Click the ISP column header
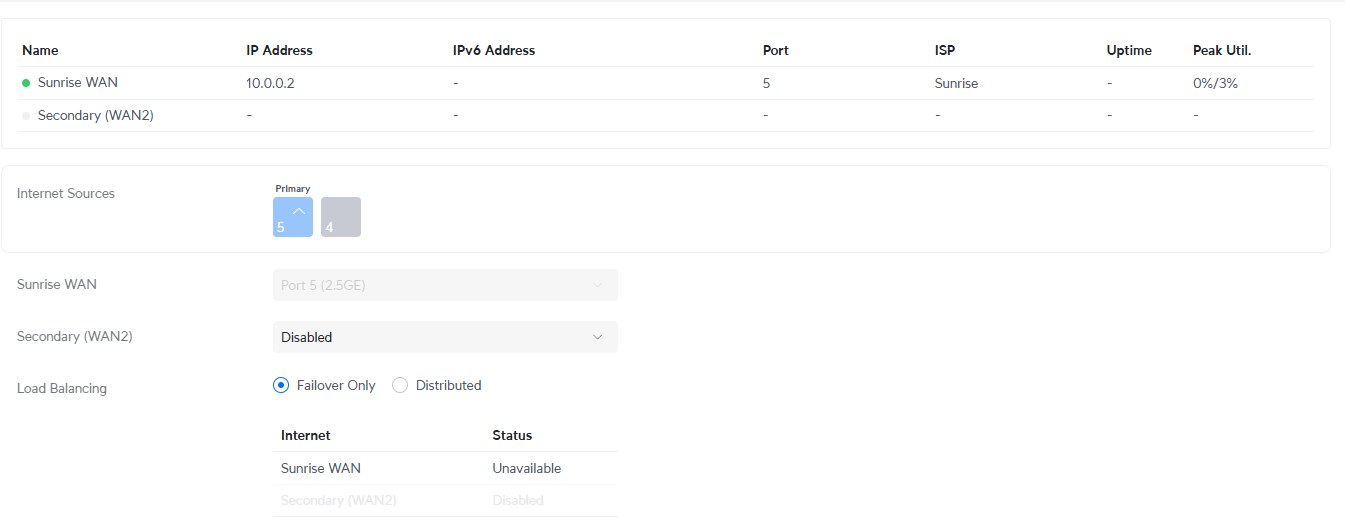 coord(945,50)
